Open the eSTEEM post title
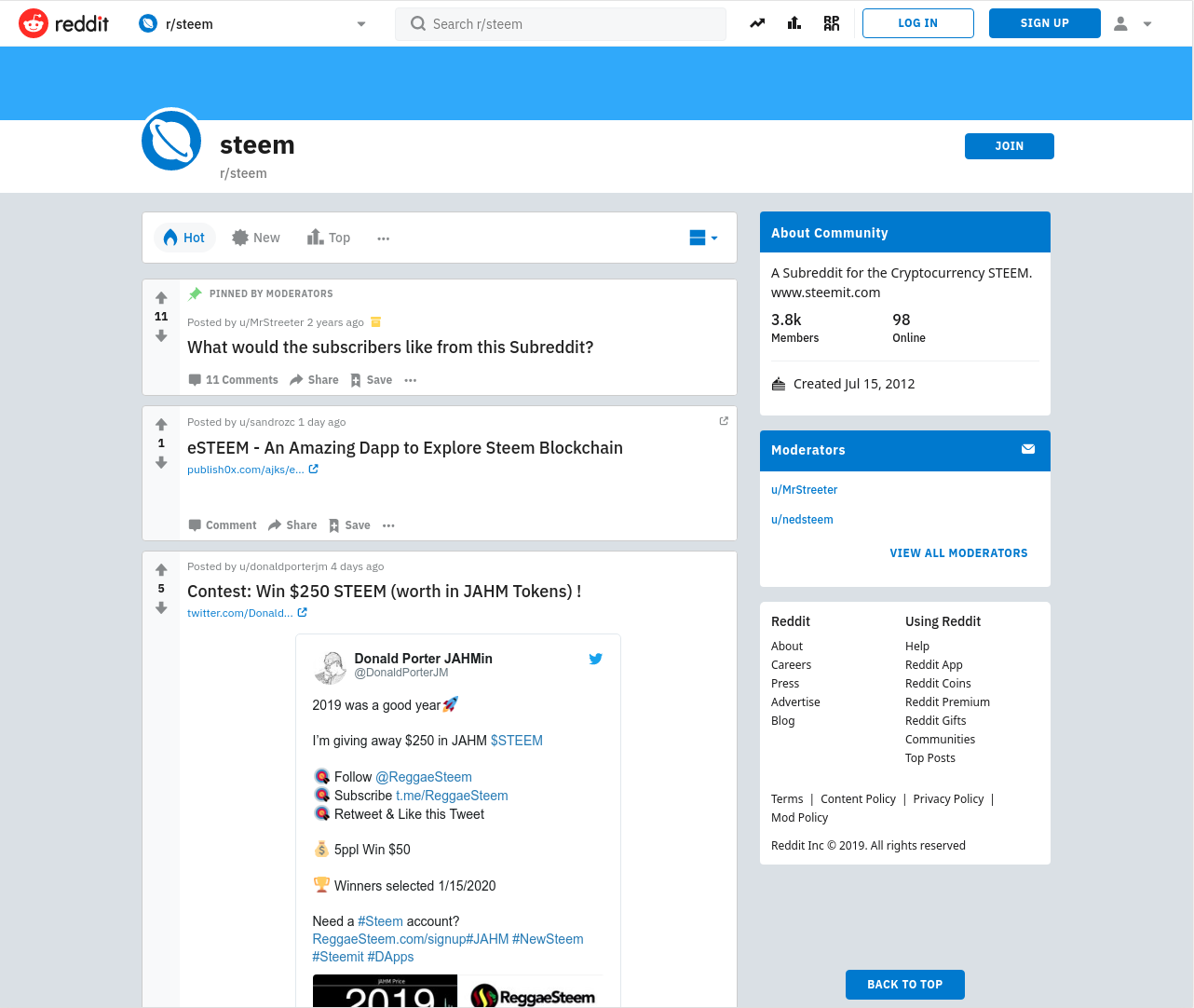 click(405, 448)
